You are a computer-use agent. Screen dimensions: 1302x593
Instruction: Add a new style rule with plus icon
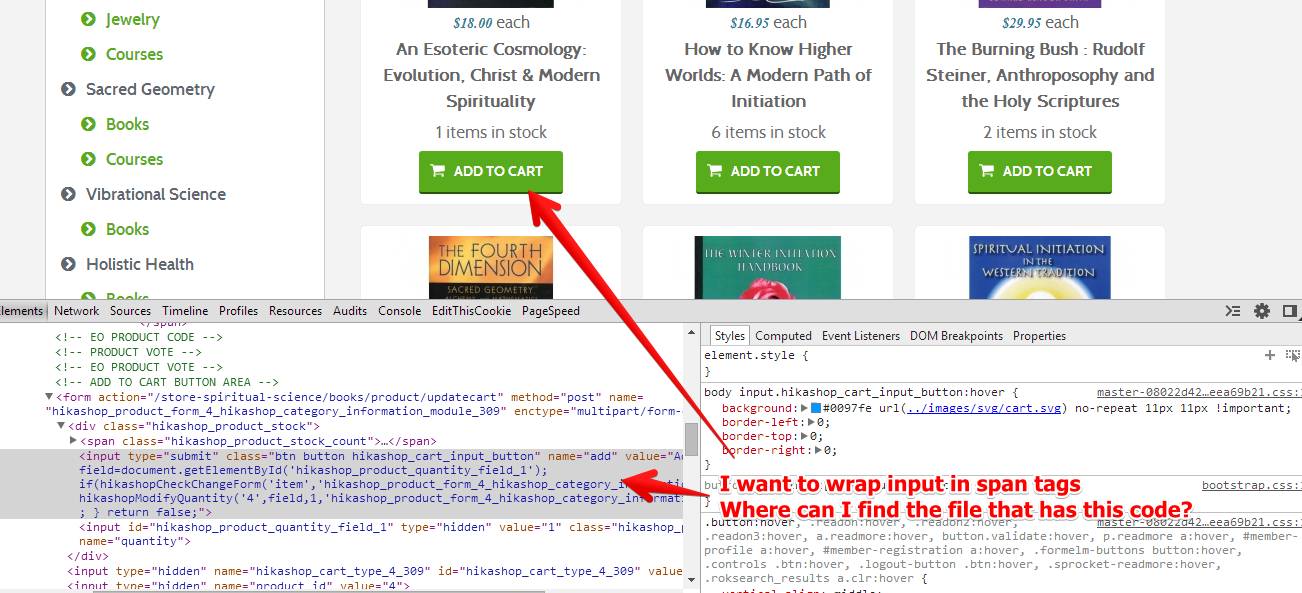[1270, 355]
